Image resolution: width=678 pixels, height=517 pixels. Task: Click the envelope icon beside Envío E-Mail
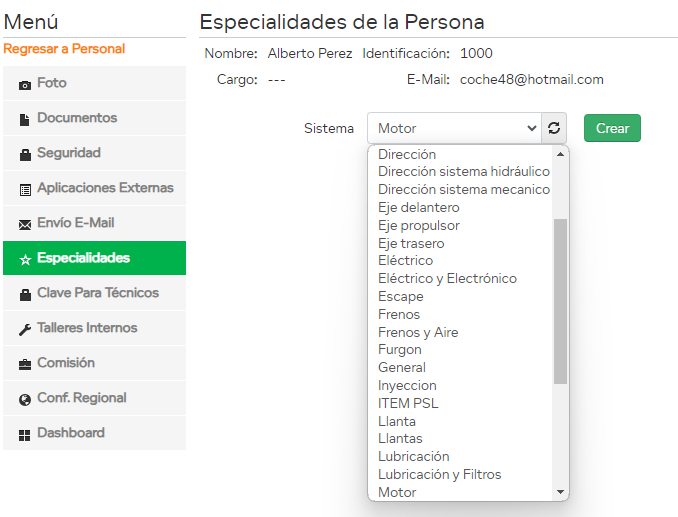pyautogui.click(x=25, y=224)
